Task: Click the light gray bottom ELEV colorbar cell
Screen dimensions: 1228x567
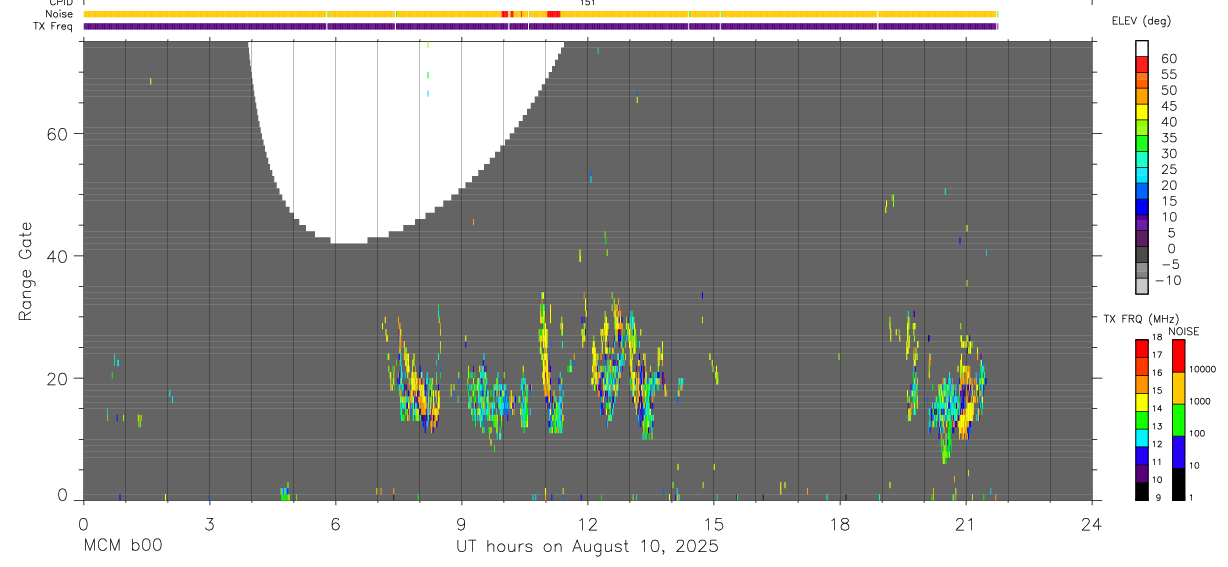Action: pyautogui.click(x=1143, y=286)
